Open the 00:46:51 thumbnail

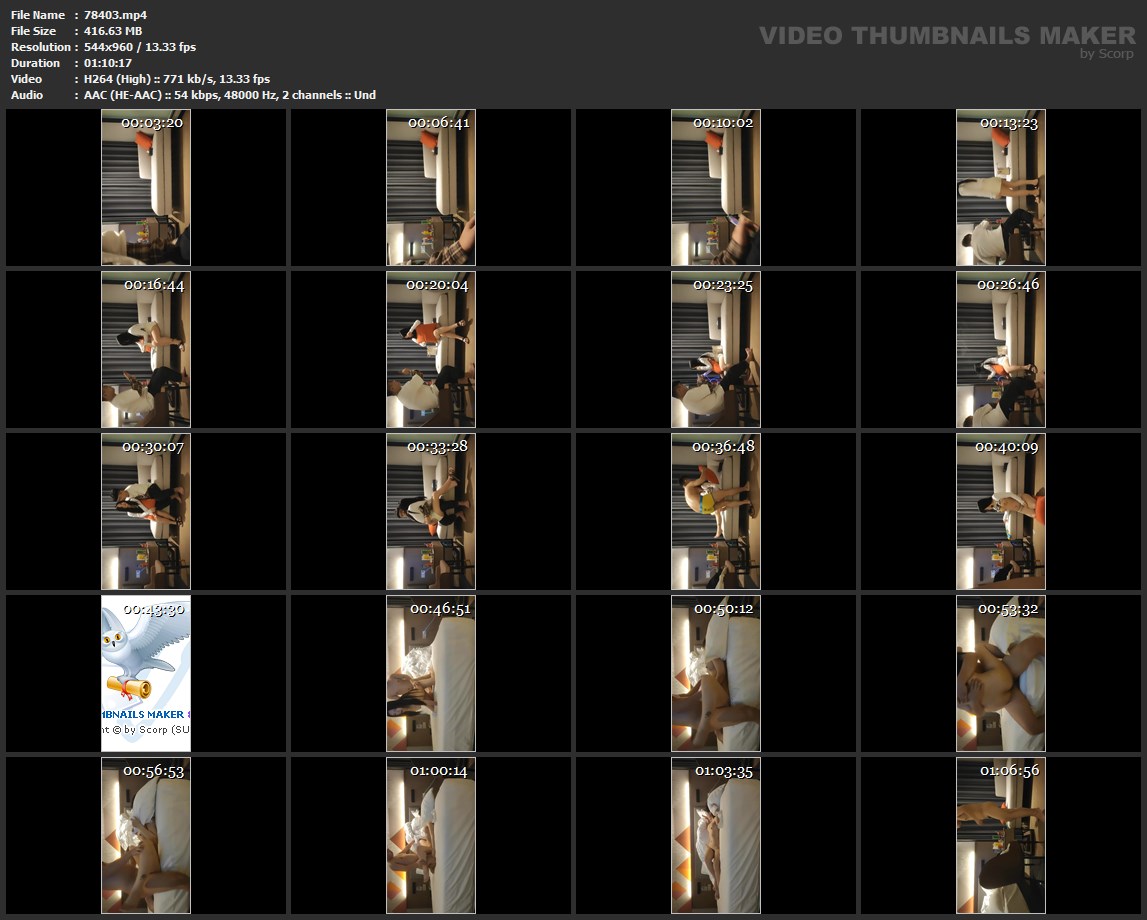[x=431, y=673]
